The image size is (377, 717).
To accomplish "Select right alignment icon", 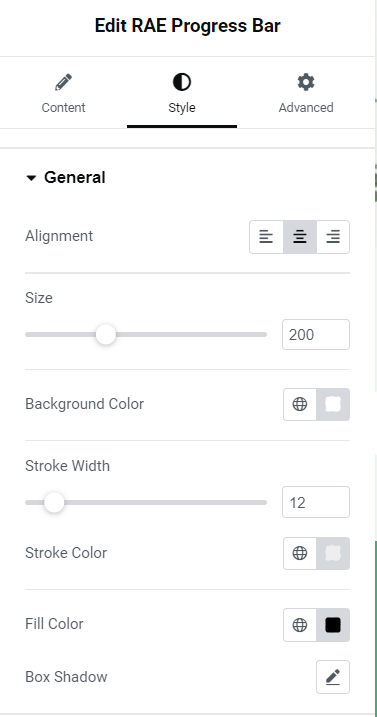I will pos(333,237).
